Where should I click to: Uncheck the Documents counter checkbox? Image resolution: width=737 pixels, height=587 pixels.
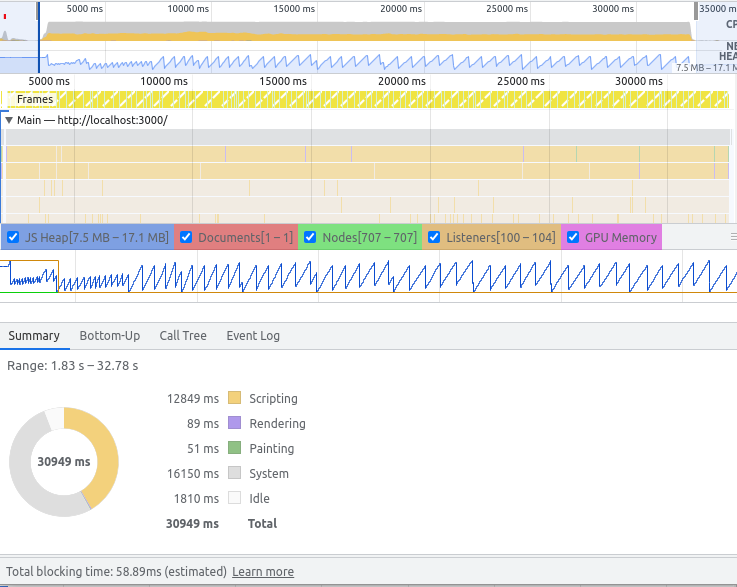point(186,237)
